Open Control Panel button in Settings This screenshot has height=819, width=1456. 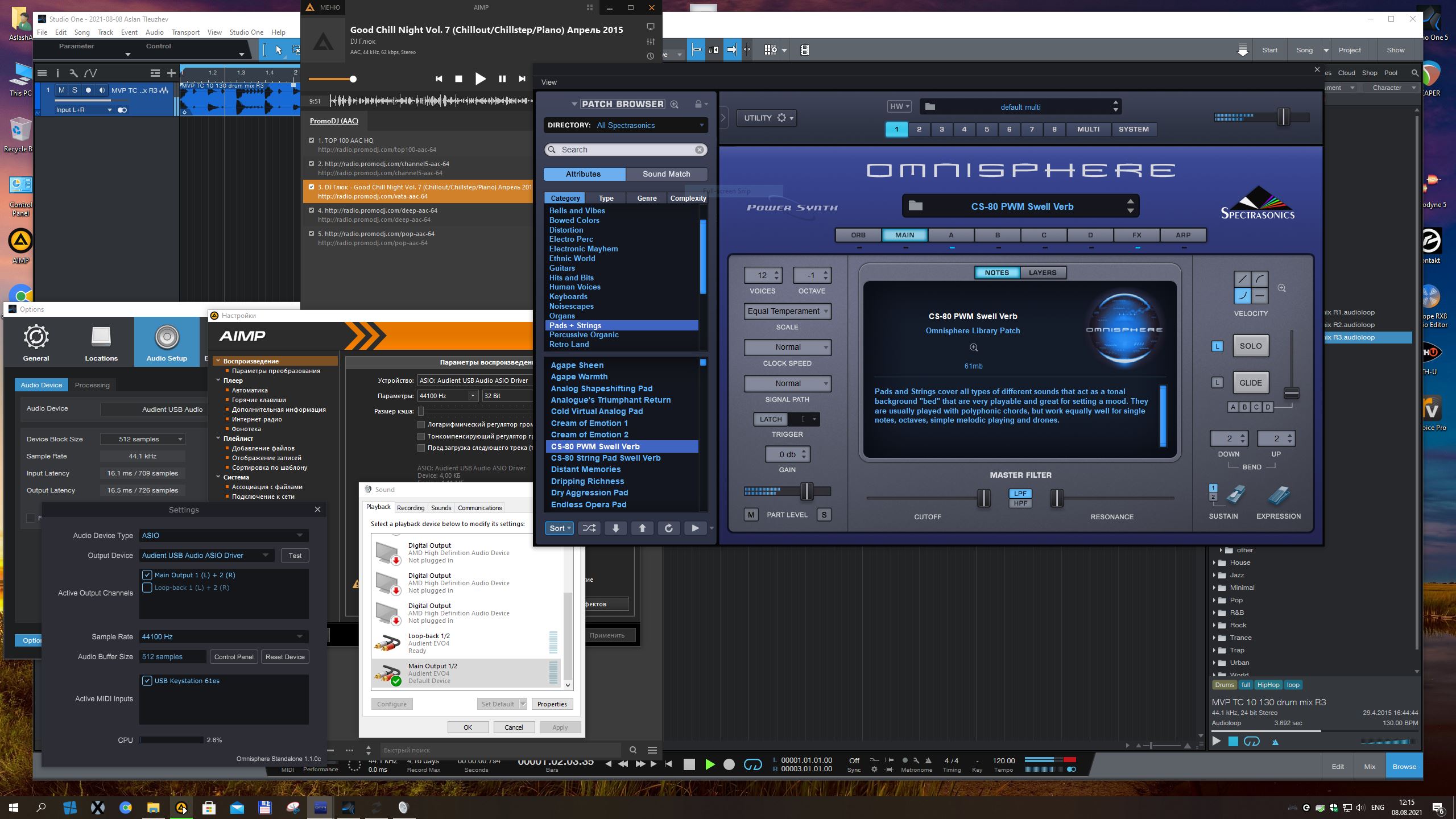click(x=234, y=657)
